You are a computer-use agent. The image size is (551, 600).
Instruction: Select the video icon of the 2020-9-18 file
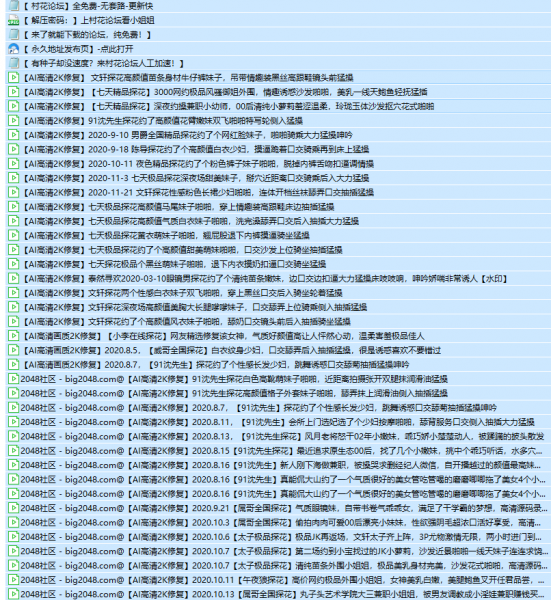[13, 149]
